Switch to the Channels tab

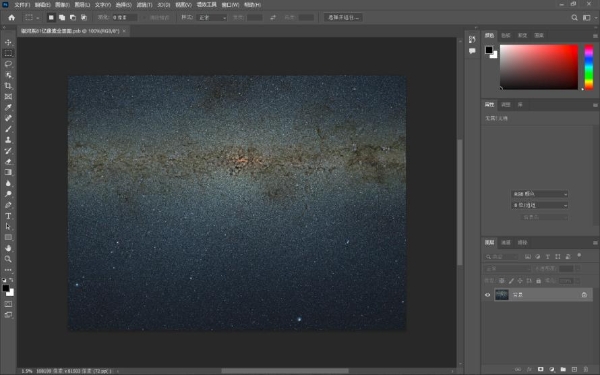[x=506, y=243]
